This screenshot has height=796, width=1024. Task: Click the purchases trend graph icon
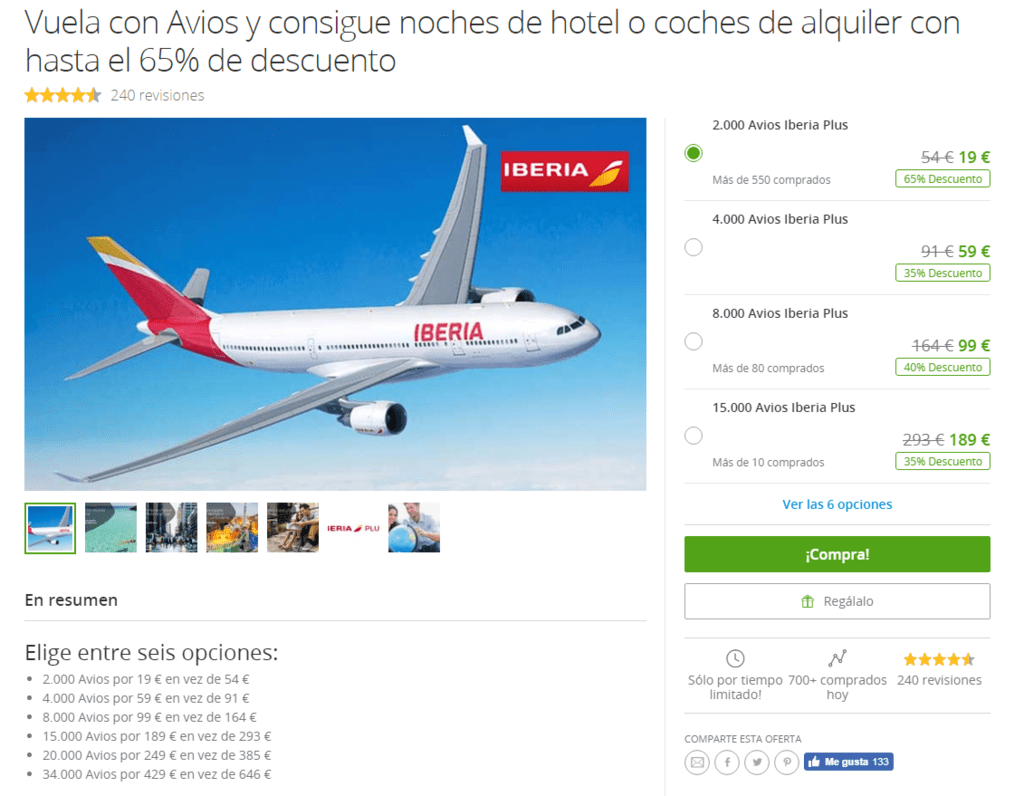pos(837,658)
